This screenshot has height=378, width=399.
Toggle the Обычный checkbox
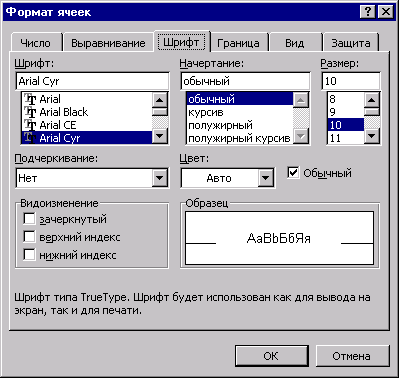coord(293,173)
